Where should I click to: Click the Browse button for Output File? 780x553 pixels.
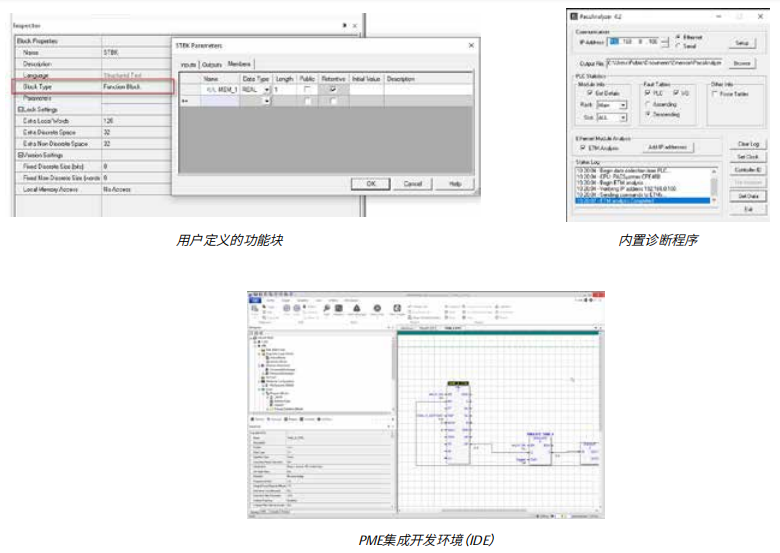742,62
